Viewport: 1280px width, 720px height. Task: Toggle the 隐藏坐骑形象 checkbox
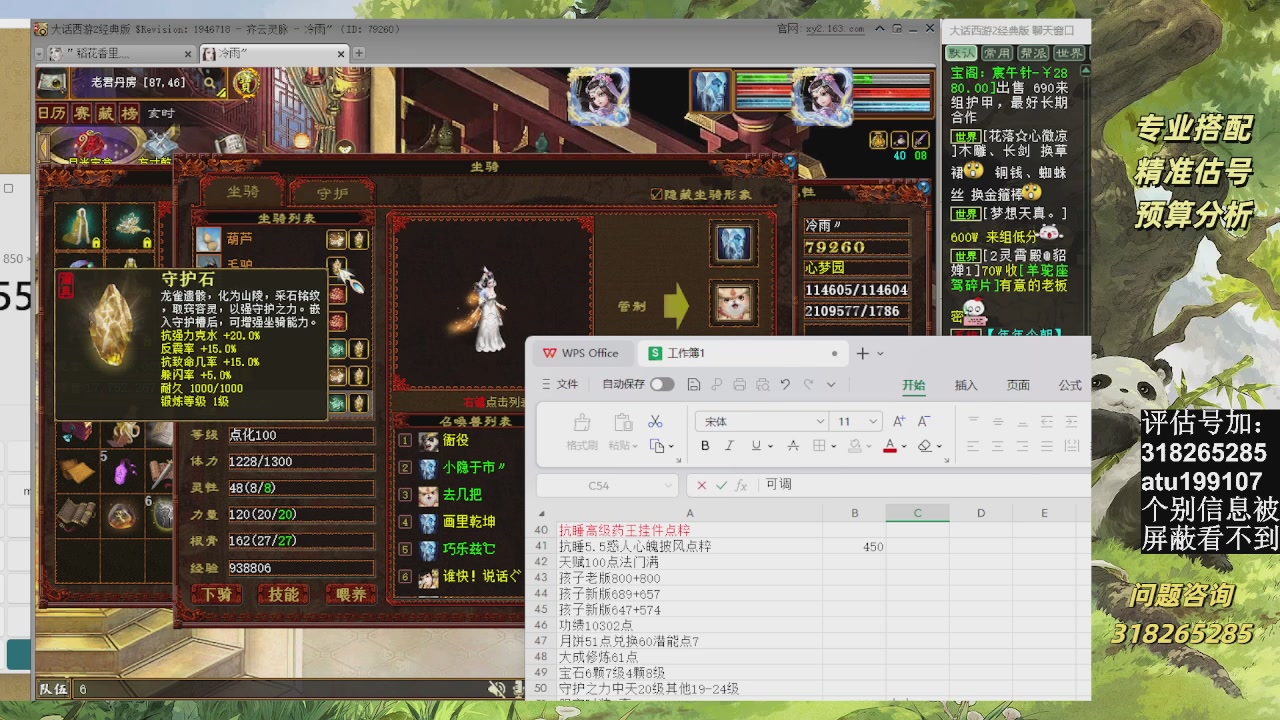tap(656, 195)
